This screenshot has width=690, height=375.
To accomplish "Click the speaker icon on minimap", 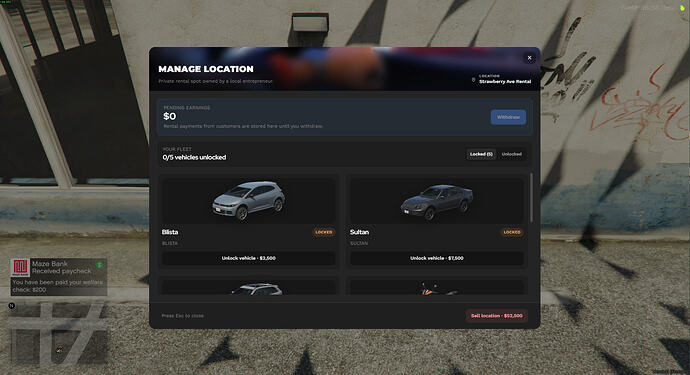I will (x=59, y=350).
